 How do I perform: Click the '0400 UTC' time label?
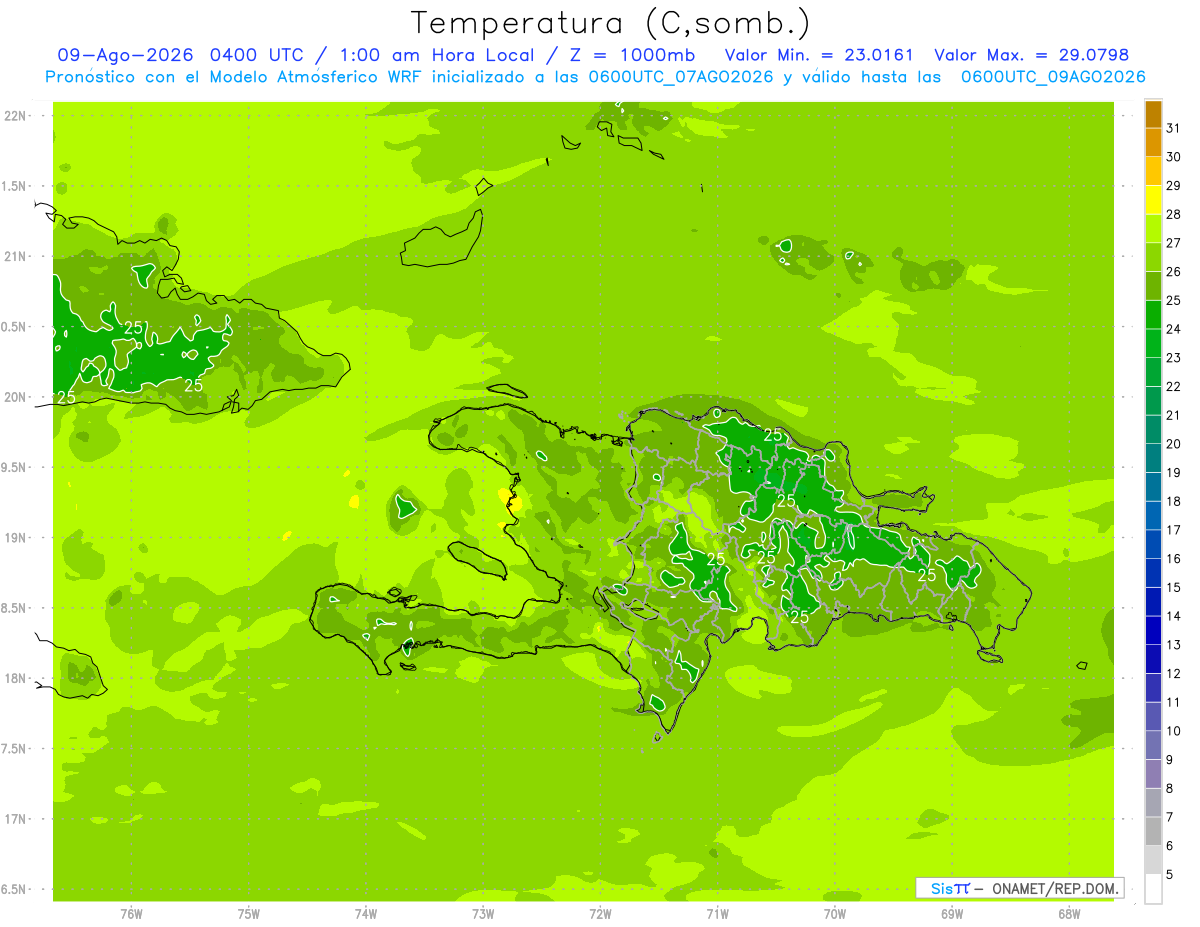258,55
